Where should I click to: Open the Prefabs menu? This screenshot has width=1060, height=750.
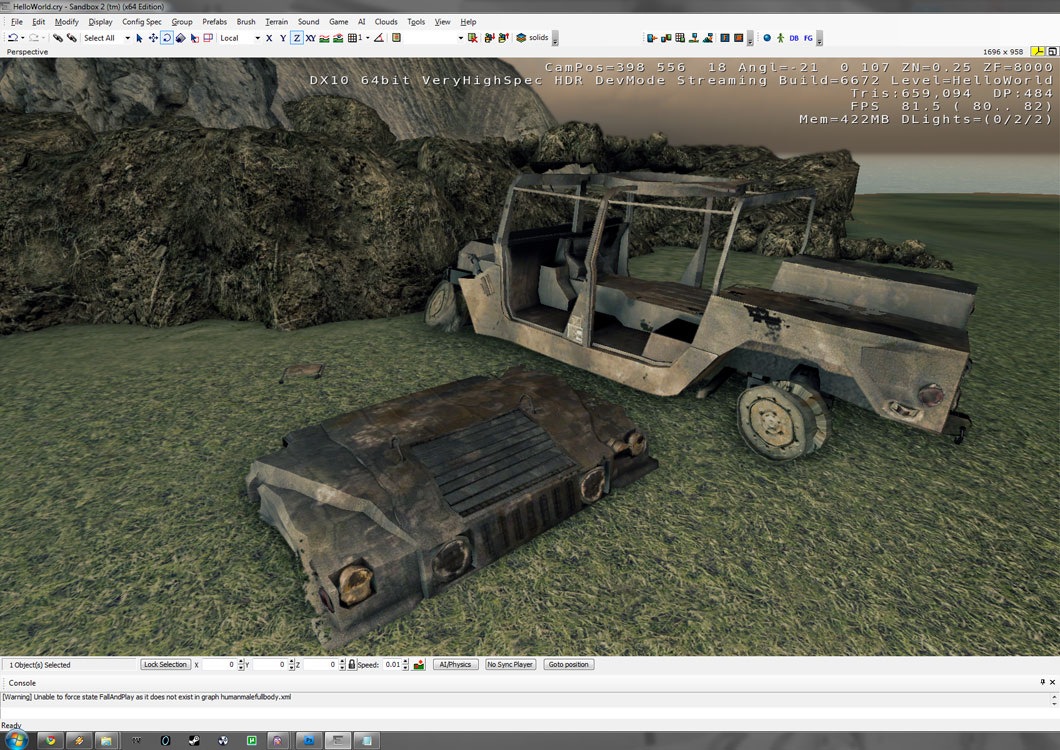pos(214,22)
